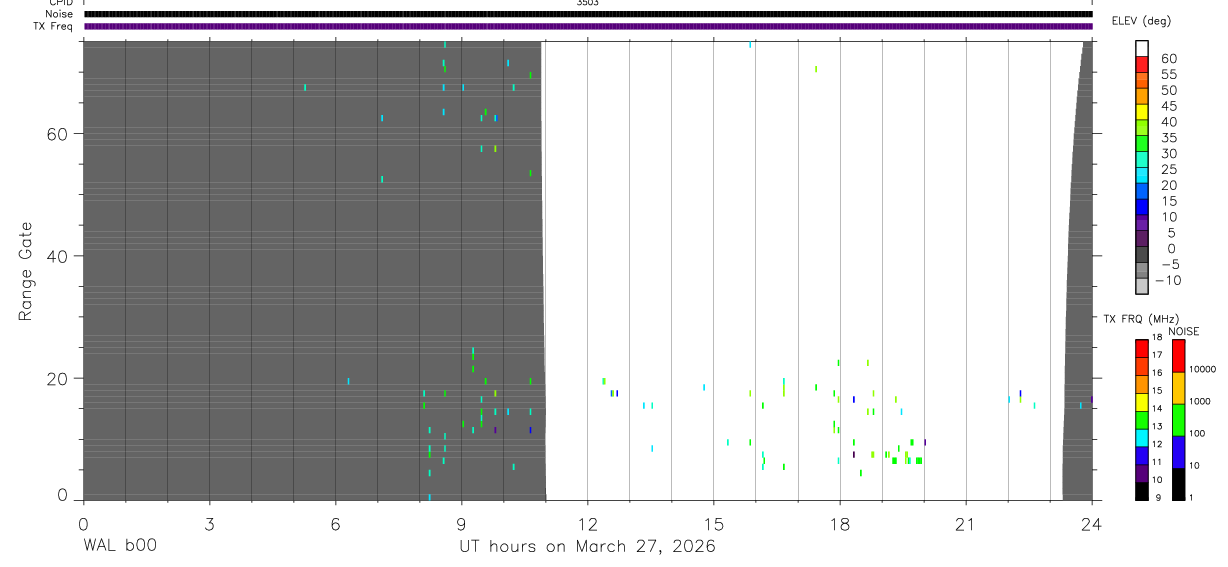Click the light gray bottom ELEV legend swatch
The width and height of the screenshot is (1228, 567).
click(1143, 286)
